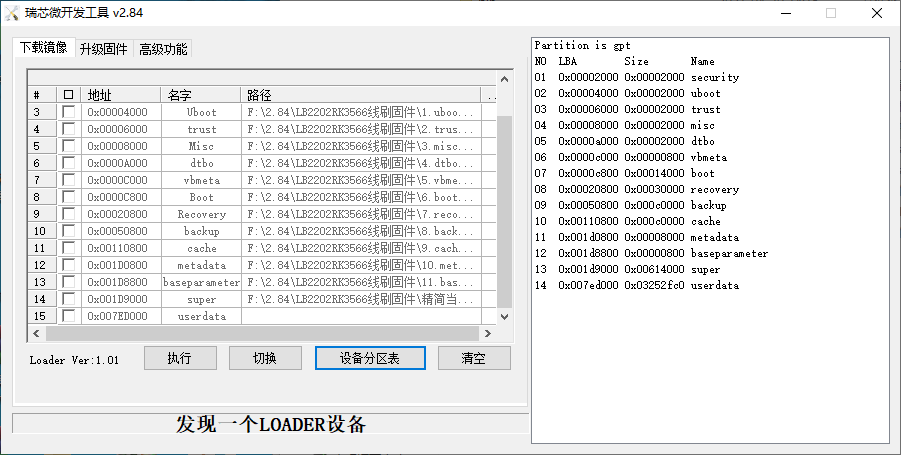Viewport: 901px width, 455px height.
Task: Open the 升级固件 tab
Action: (x=103, y=49)
